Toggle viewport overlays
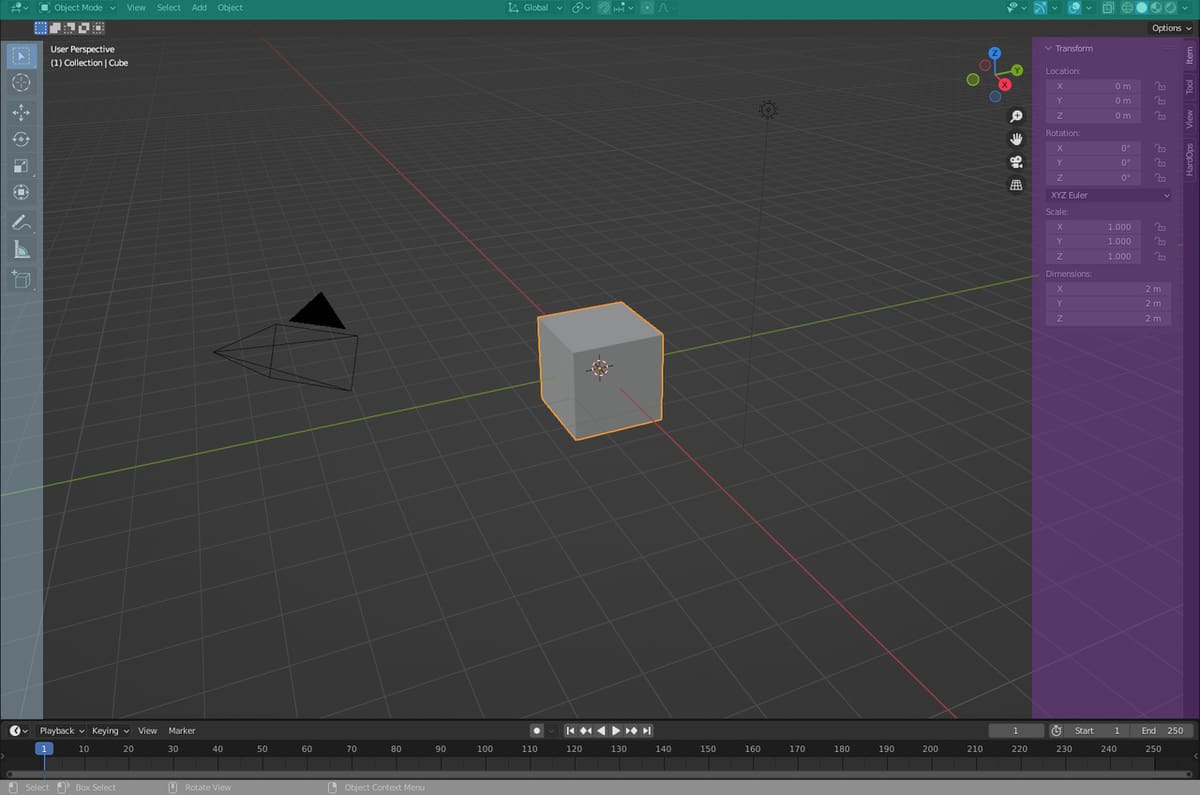Screen dimensions: 1200x795 coord(1075,8)
